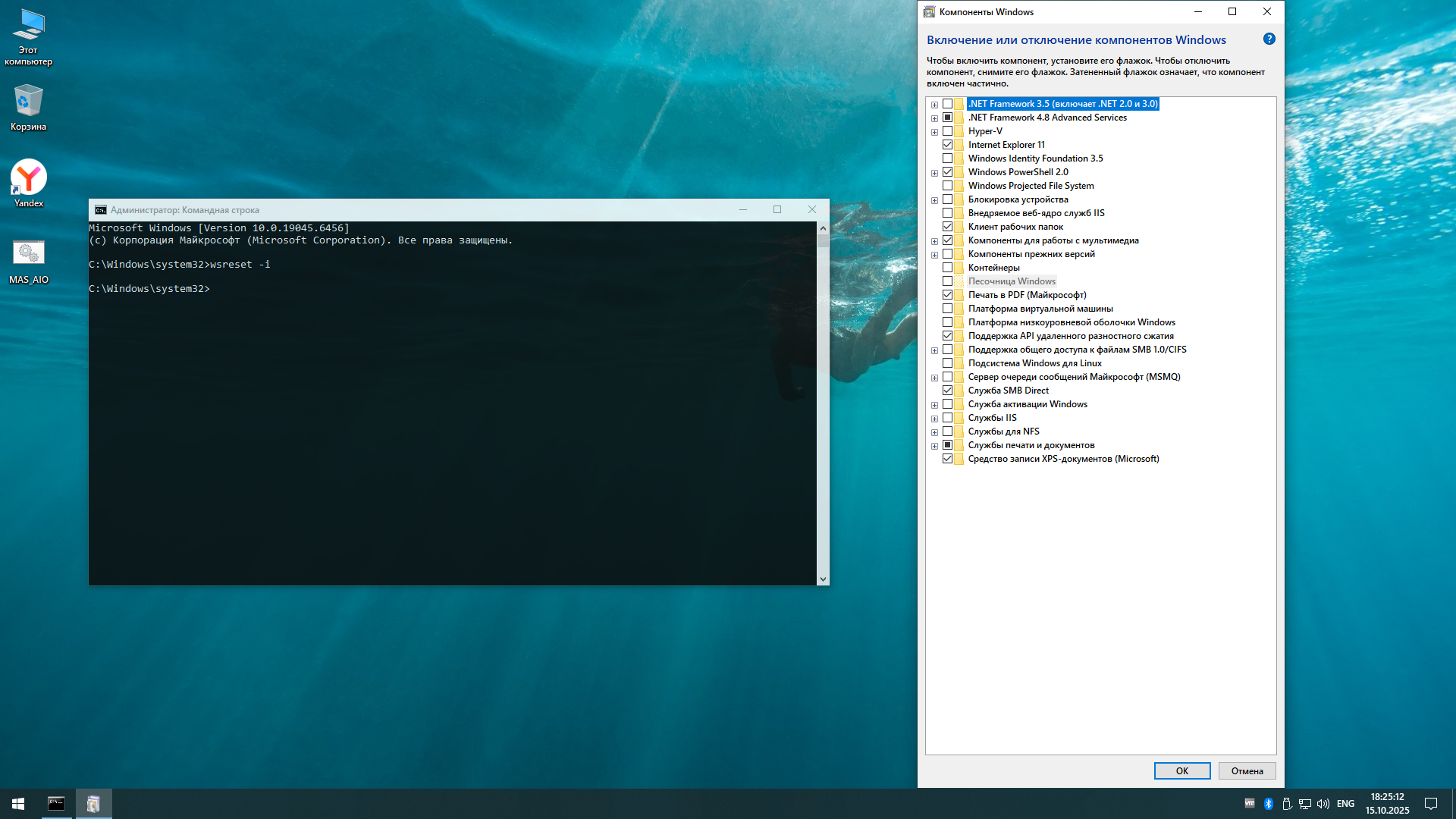This screenshot has width=1456, height=819.
Task: Expand "Сервер очереди сообщений Майкрософт (MSMQ)"
Action: pyautogui.click(x=934, y=376)
